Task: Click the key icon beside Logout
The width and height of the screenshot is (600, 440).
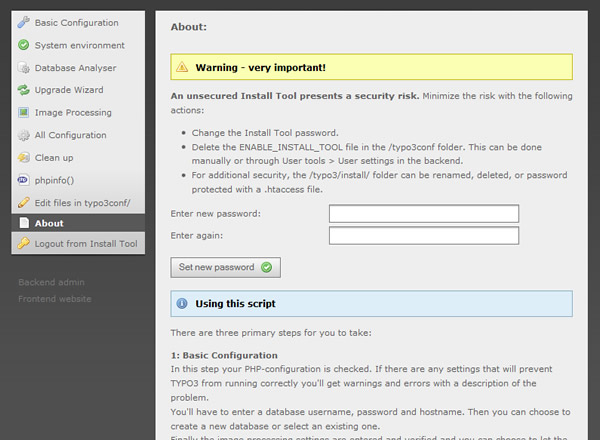Action: (23, 243)
